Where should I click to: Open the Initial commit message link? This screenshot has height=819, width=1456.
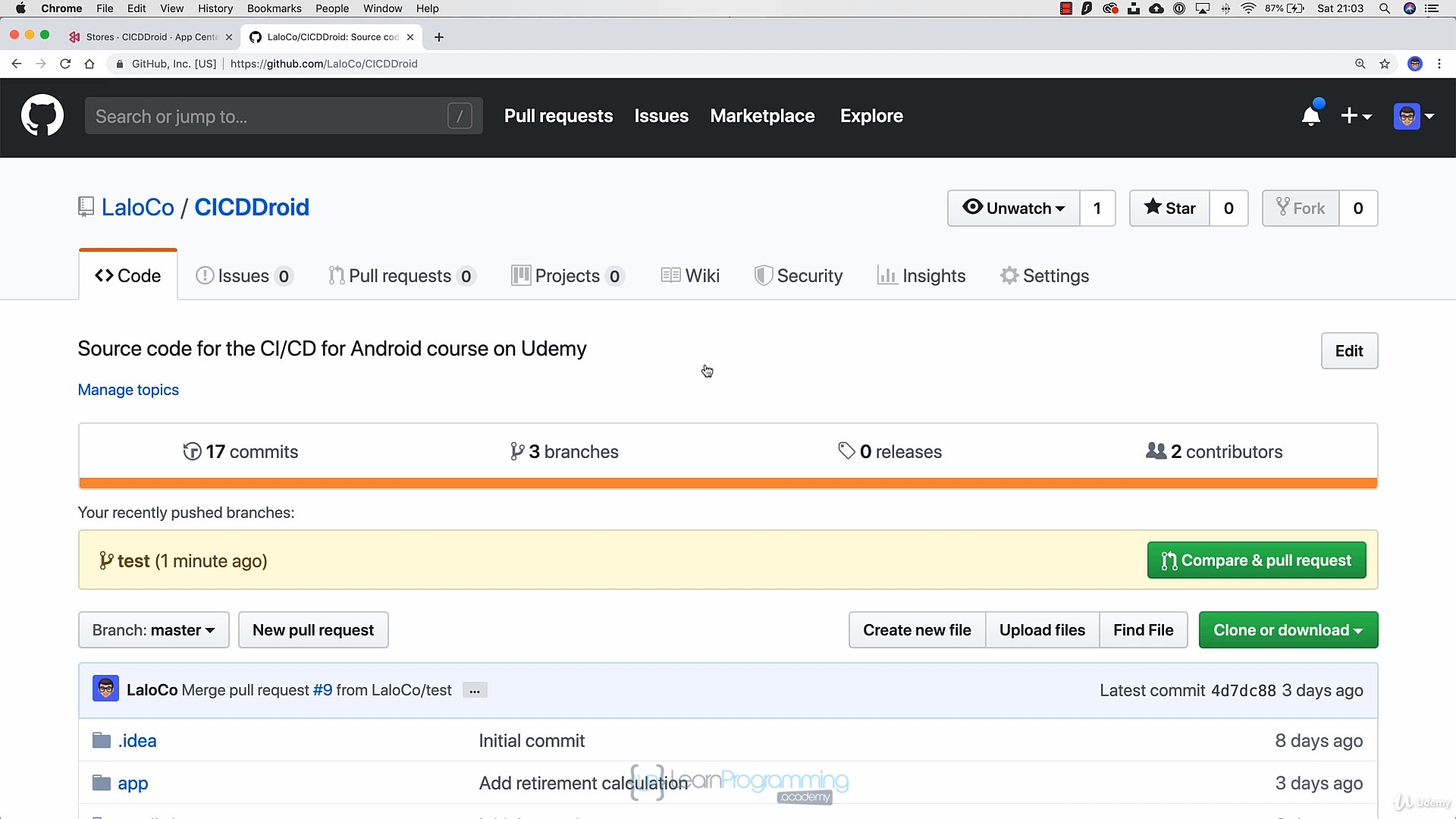click(532, 740)
